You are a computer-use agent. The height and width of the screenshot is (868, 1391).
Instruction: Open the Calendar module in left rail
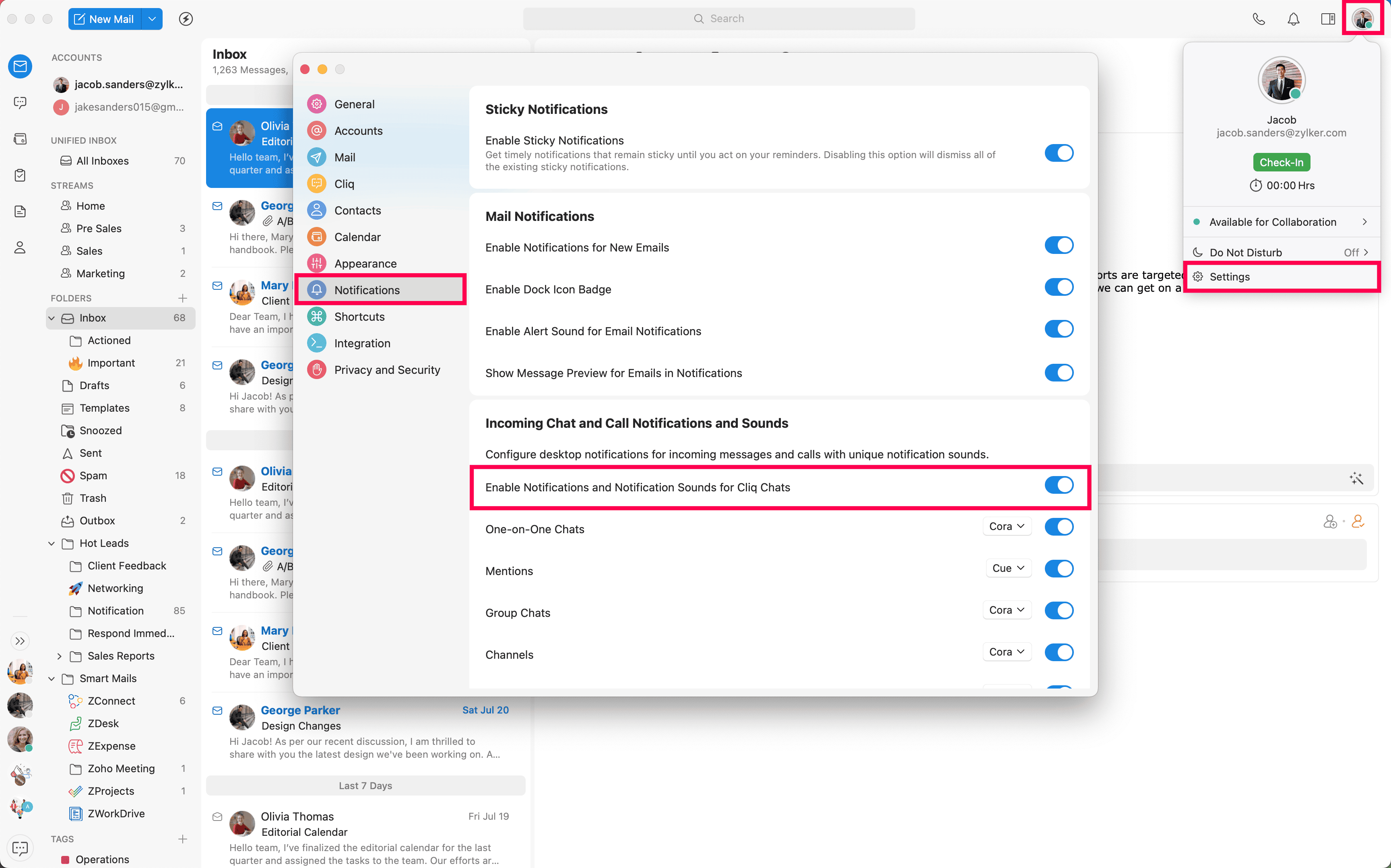click(20, 139)
